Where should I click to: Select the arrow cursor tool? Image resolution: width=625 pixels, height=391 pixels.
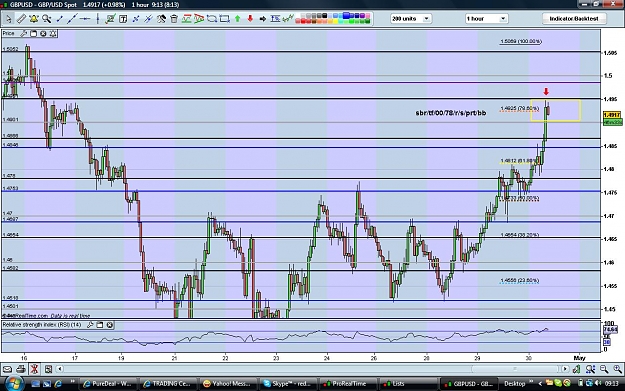tap(8, 19)
